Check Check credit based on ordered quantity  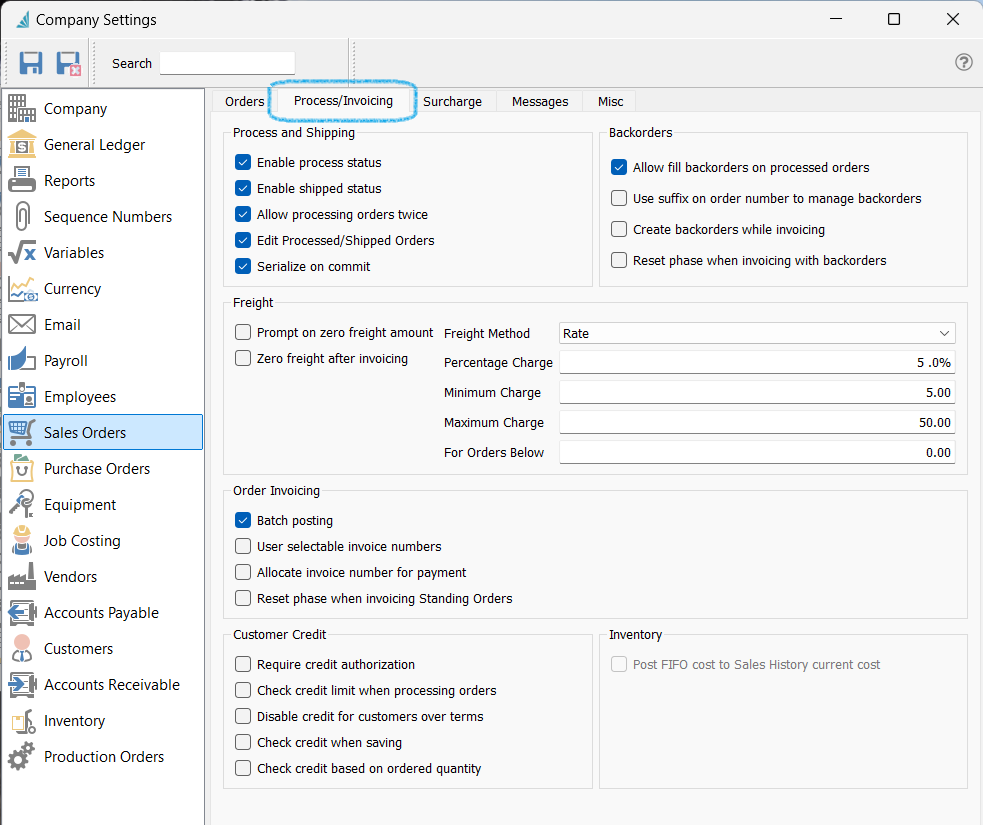(x=243, y=769)
